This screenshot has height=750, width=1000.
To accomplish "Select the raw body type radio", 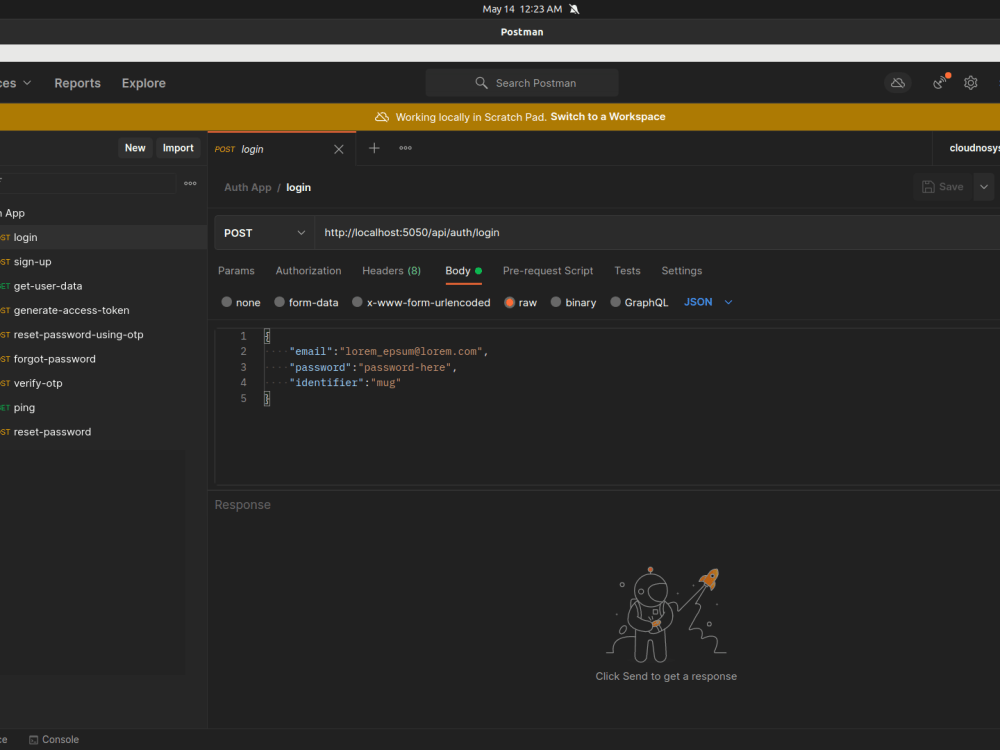I will [510, 302].
